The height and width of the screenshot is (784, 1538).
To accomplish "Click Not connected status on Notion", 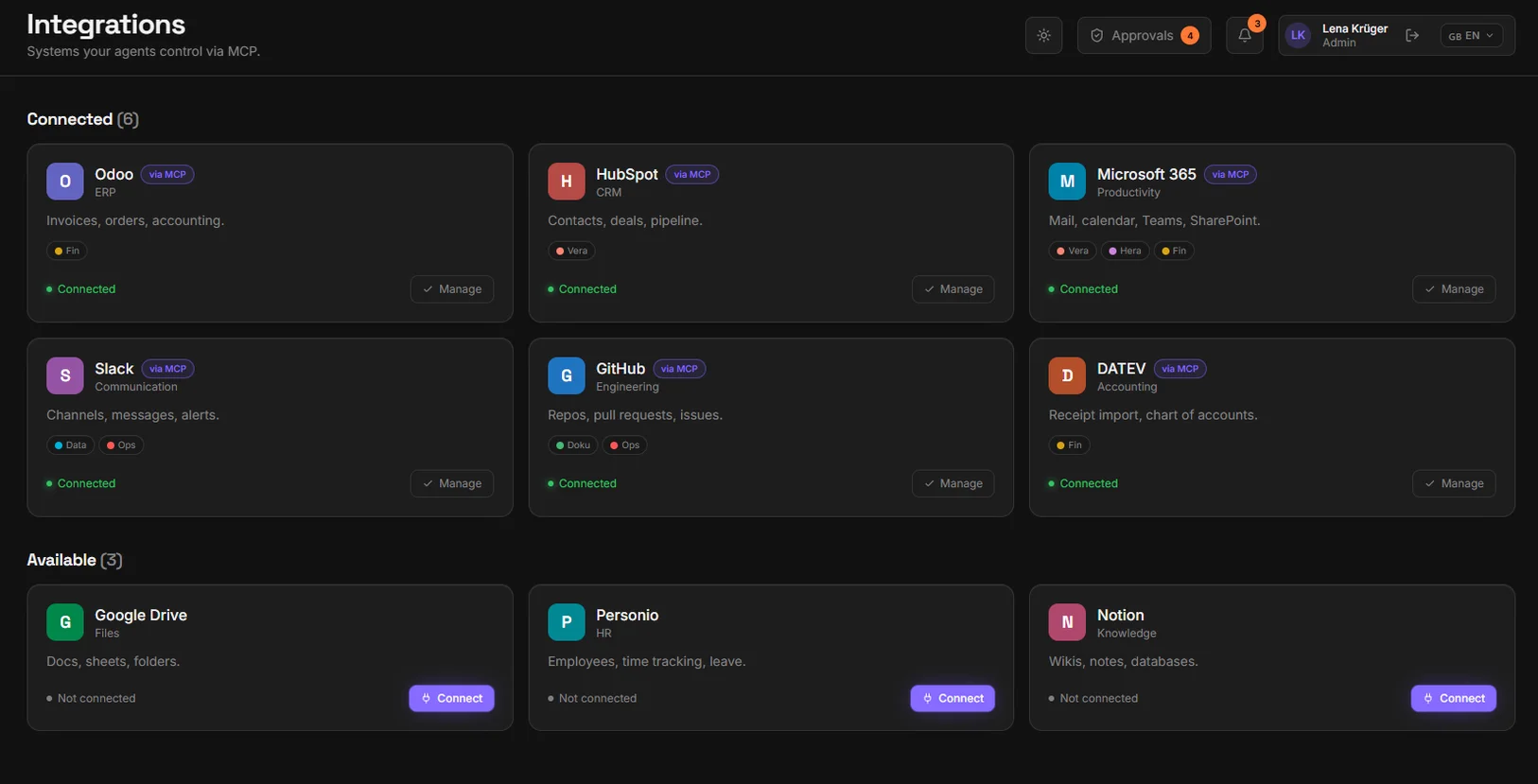I will point(1093,698).
